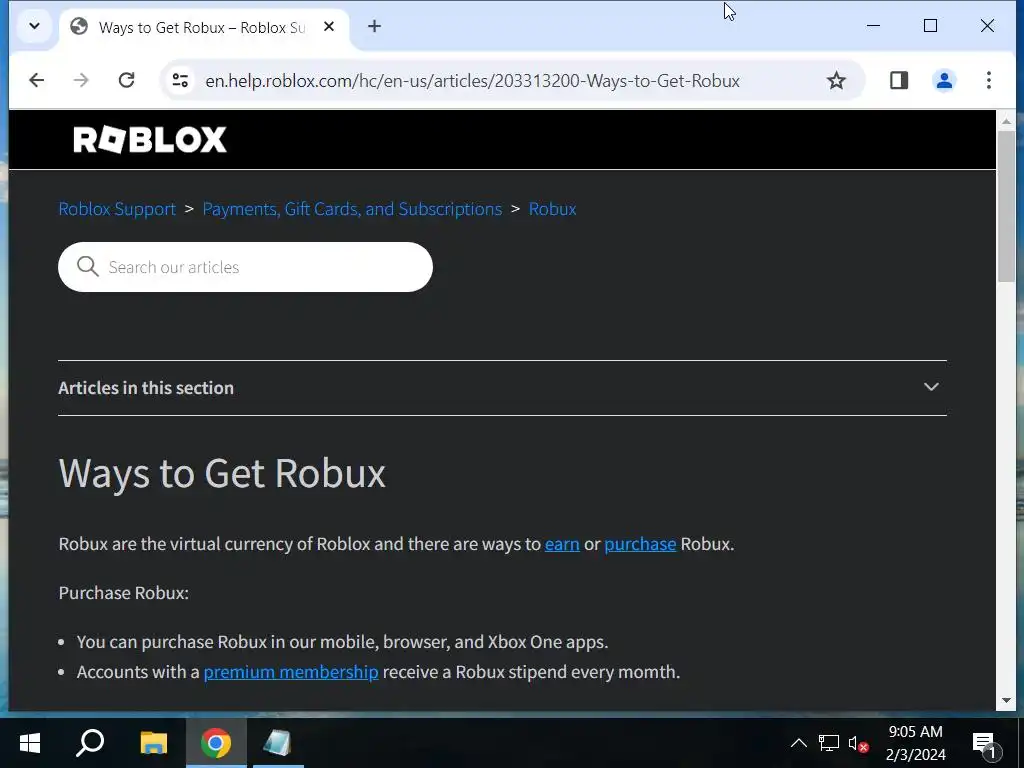Go back to the previous page
Screen dimensions: 1024x768
37,80
